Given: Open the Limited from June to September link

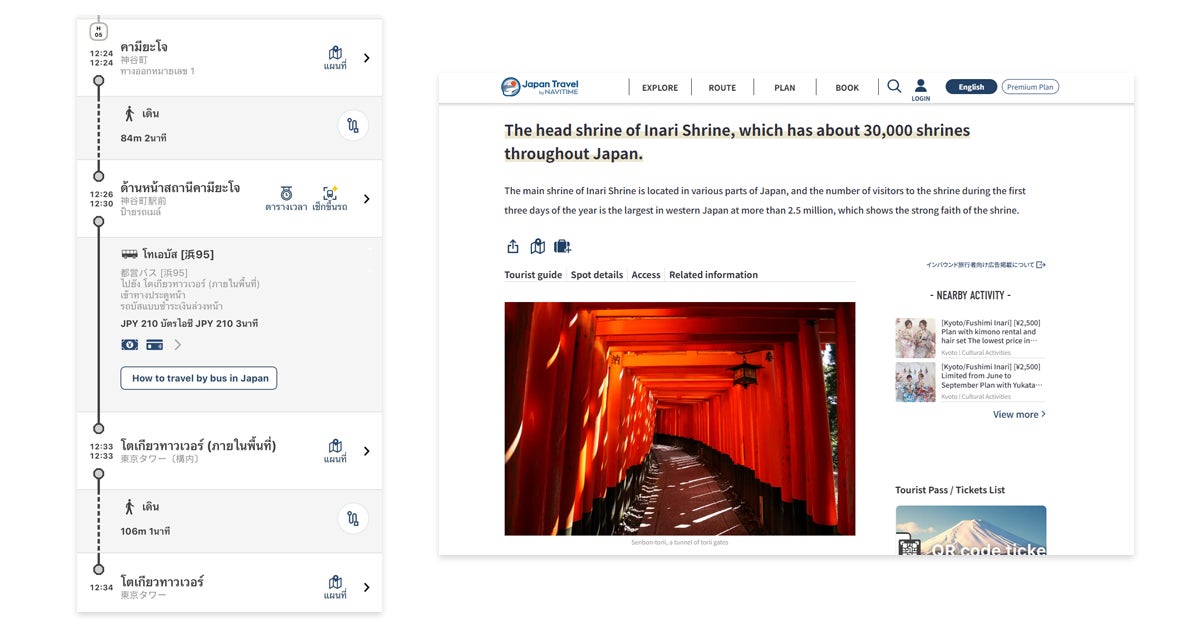Looking at the screenshot, I should tap(991, 376).
